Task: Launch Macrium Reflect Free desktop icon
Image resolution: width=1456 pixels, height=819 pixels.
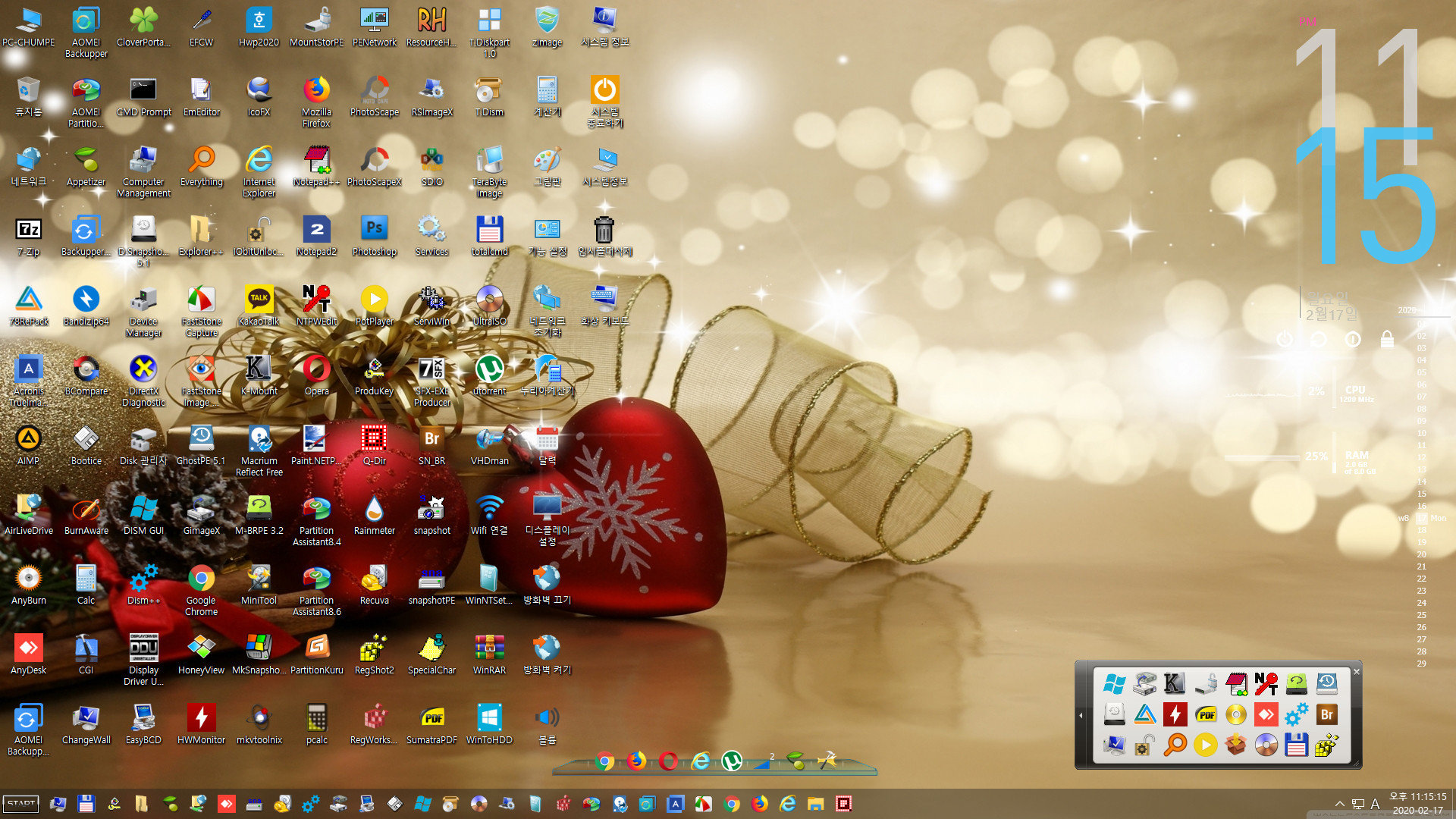Action: [259, 450]
